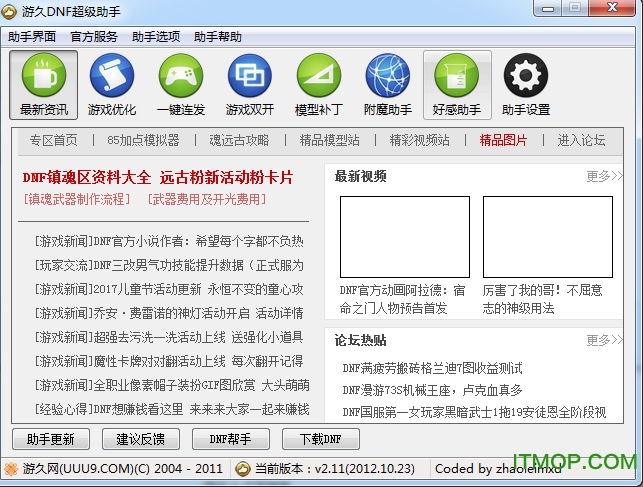Image resolution: width=643 pixels, height=487 pixels.
Task: Open forum post DNF漫游73S机械王座
Action: [433, 390]
